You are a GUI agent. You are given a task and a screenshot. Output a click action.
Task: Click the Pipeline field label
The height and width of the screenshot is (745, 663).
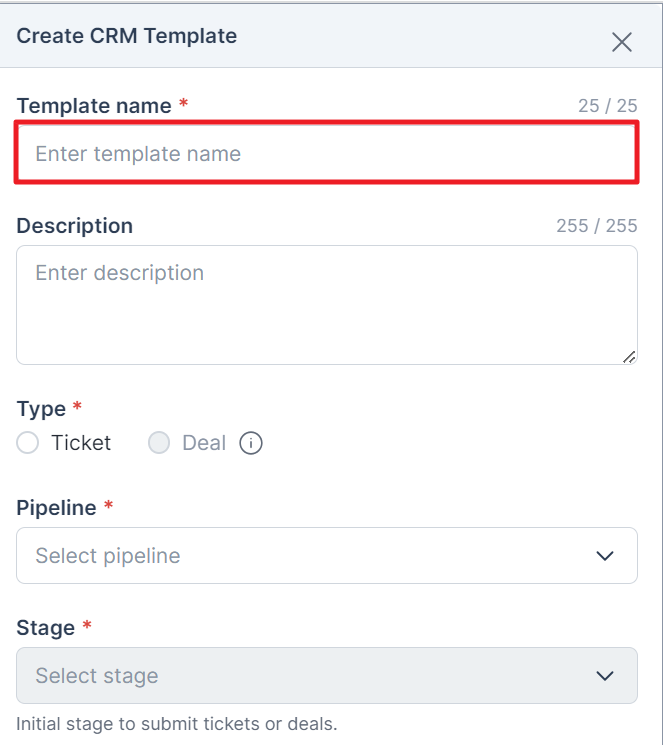pyautogui.click(x=57, y=508)
